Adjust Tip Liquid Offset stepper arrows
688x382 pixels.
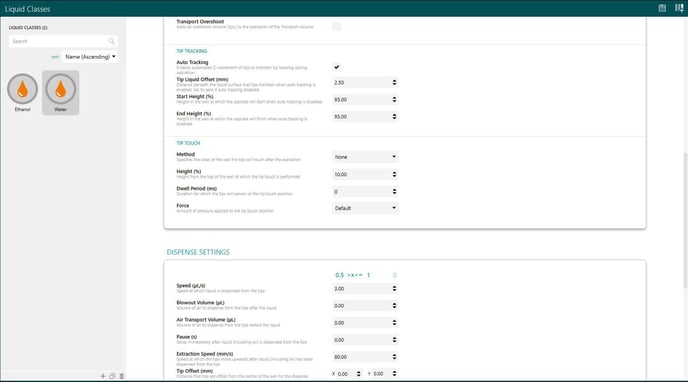pyautogui.click(x=394, y=82)
